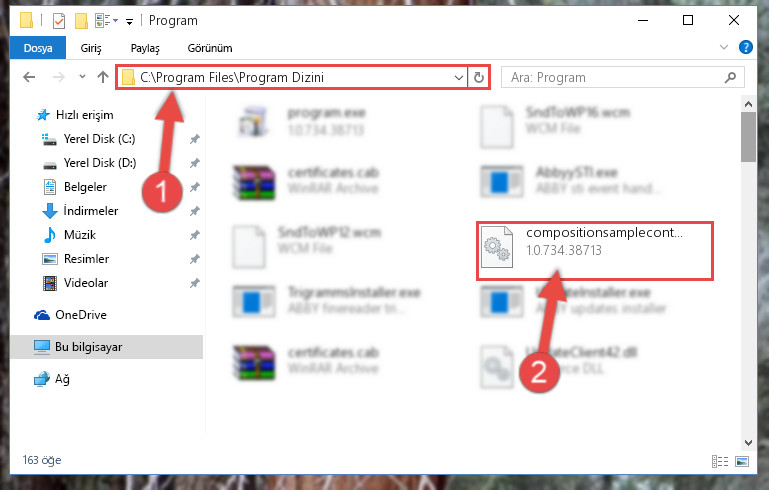Switch to details list view icon

click(x=719, y=461)
